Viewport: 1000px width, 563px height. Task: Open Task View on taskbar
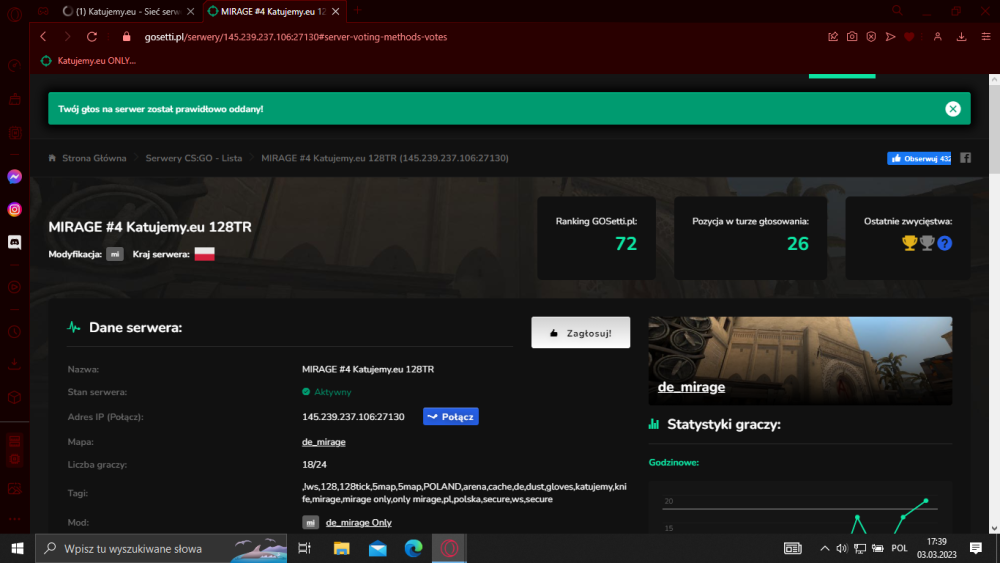tap(305, 548)
